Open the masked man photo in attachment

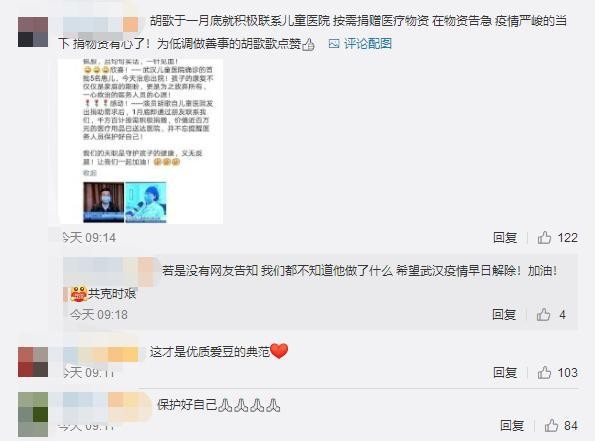104,202
